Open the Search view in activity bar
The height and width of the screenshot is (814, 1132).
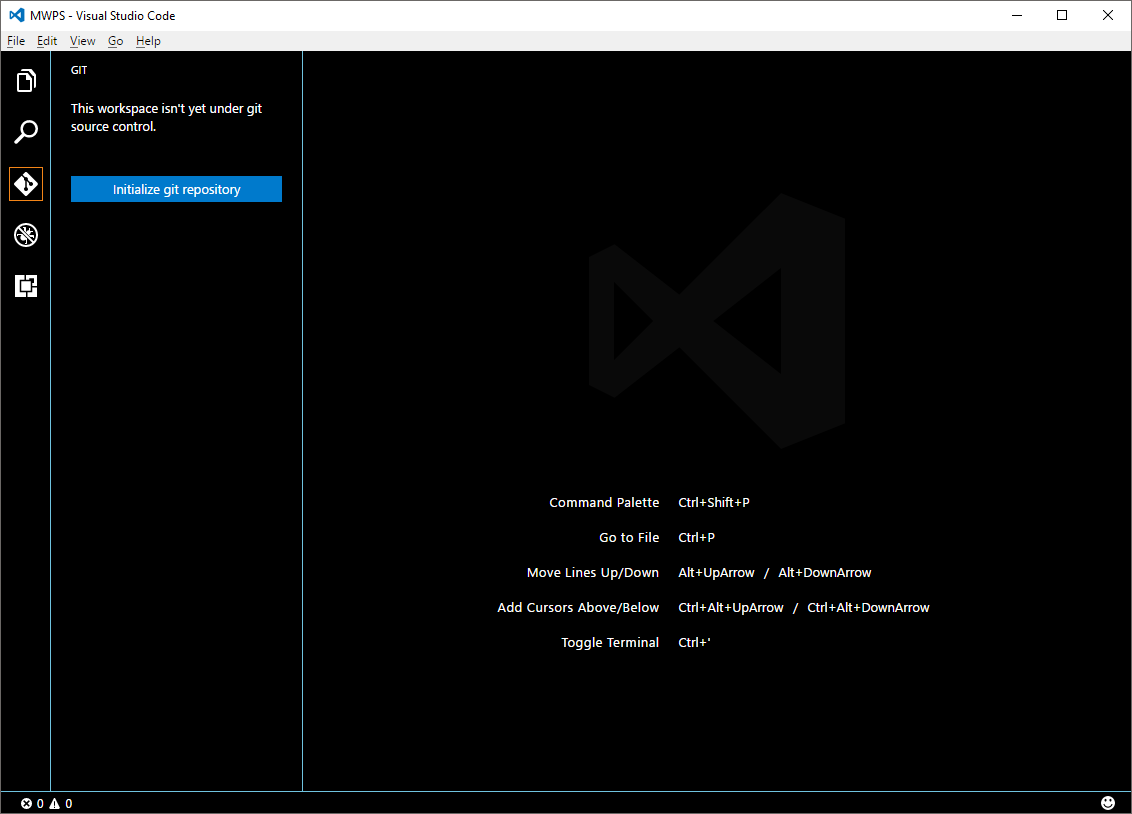tap(26, 132)
